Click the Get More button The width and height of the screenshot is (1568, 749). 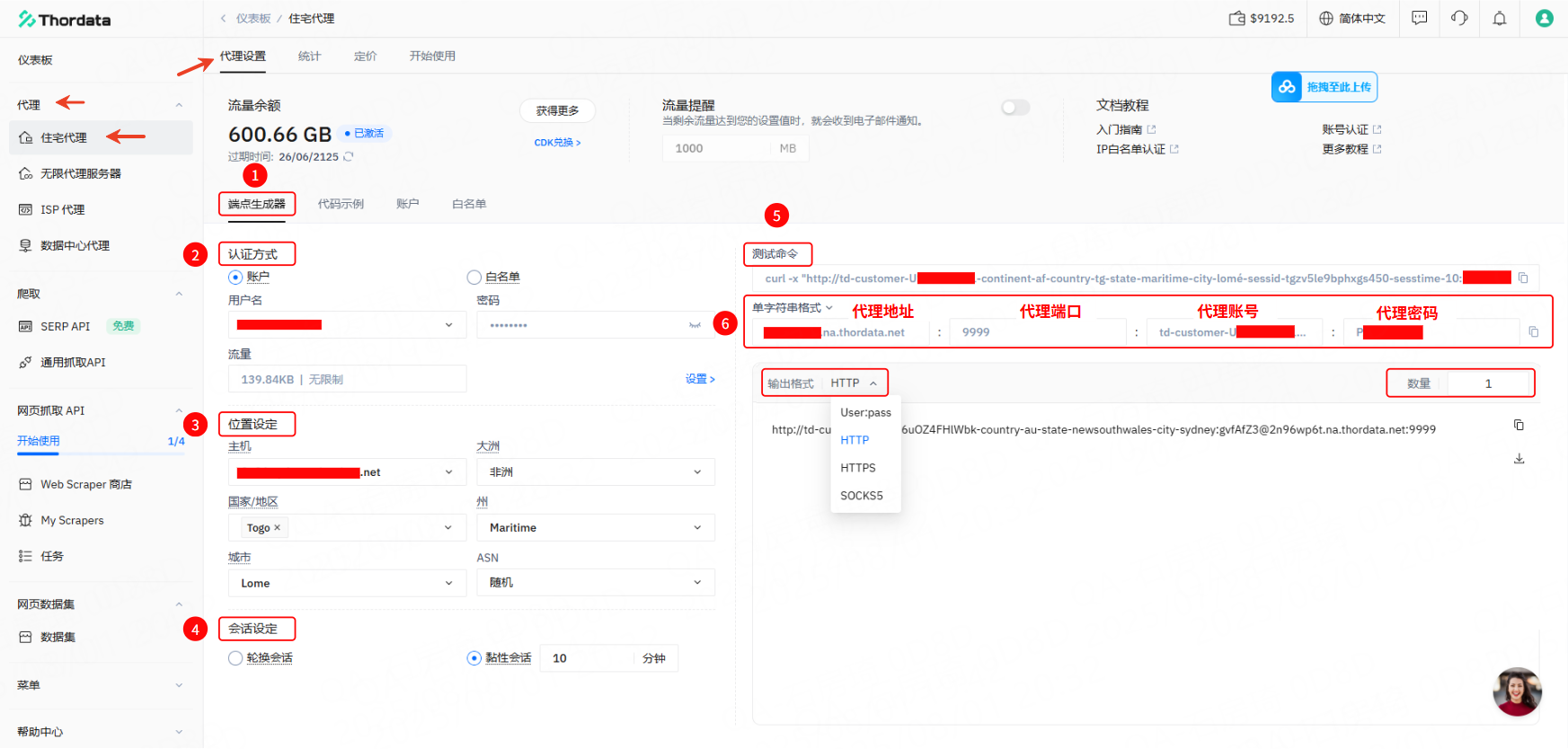pyautogui.click(x=557, y=110)
